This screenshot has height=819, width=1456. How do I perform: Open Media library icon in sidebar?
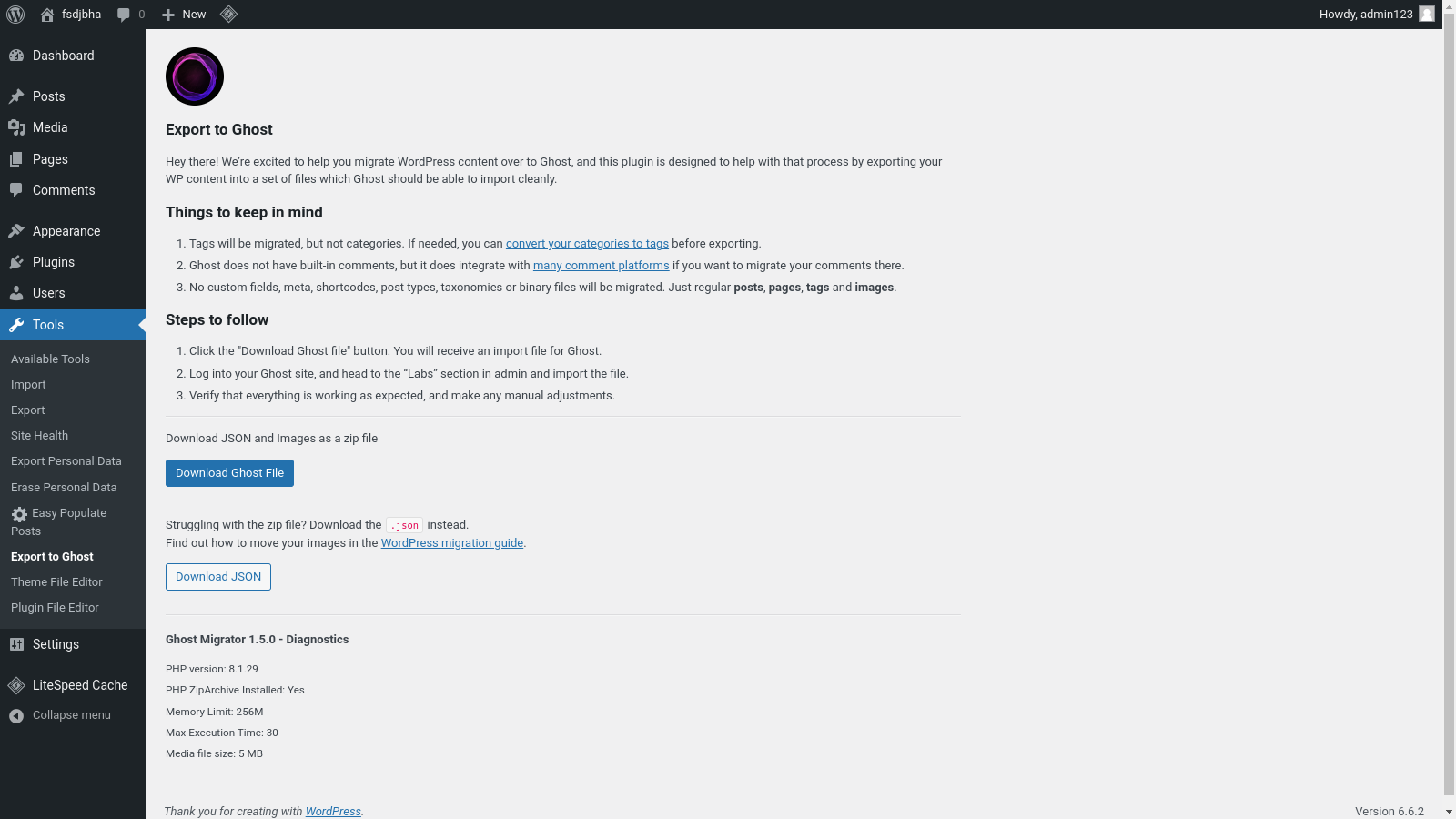[x=16, y=127]
